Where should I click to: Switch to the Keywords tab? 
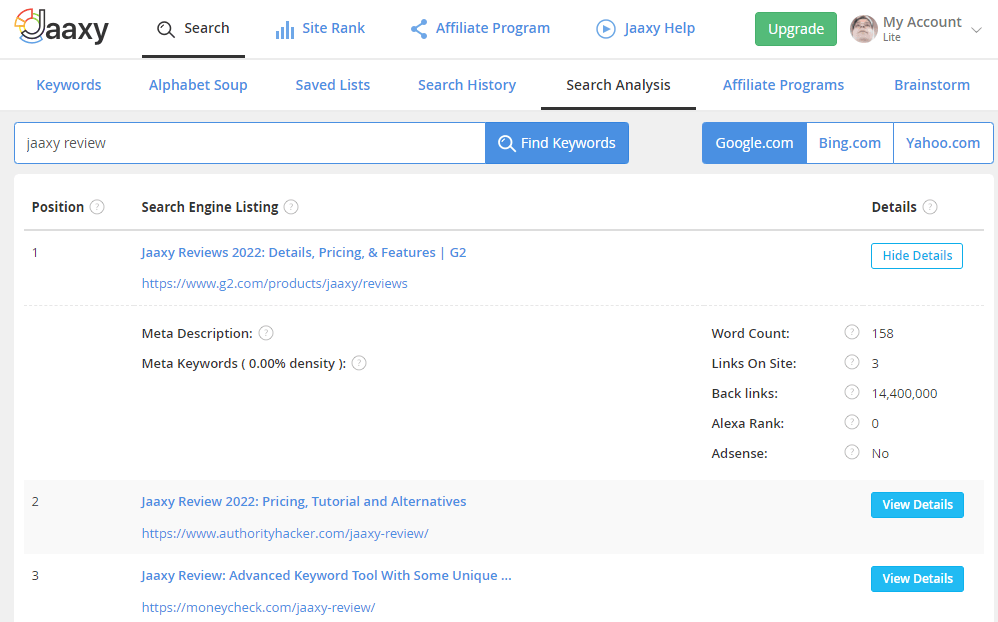click(x=69, y=85)
